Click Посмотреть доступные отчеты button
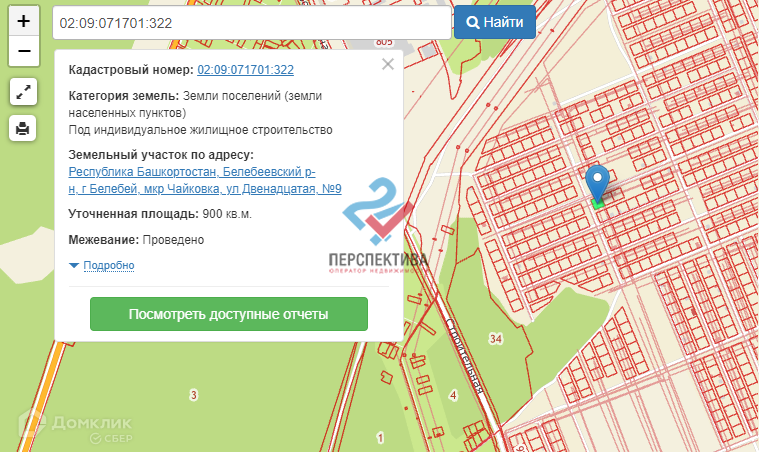The width and height of the screenshot is (759, 452). tap(229, 314)
